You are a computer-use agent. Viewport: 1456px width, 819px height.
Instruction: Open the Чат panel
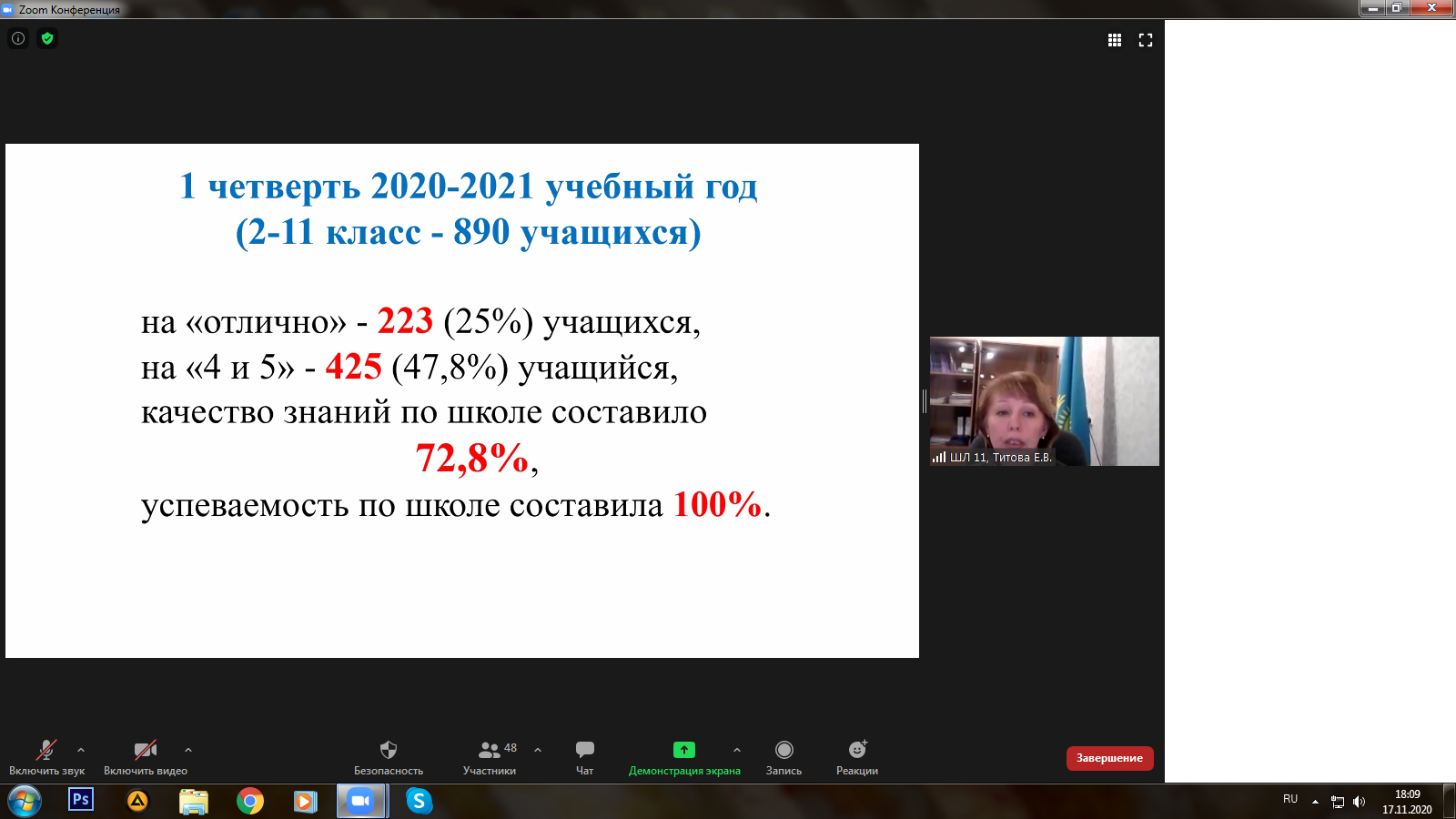(585, 757)
